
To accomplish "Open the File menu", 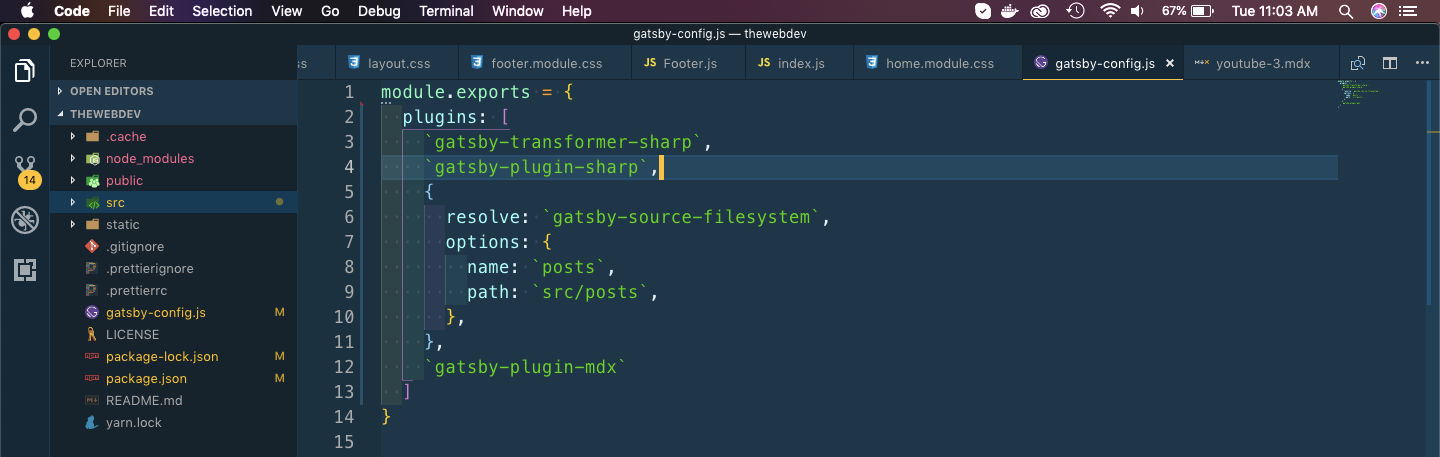I will click(119, 11).
